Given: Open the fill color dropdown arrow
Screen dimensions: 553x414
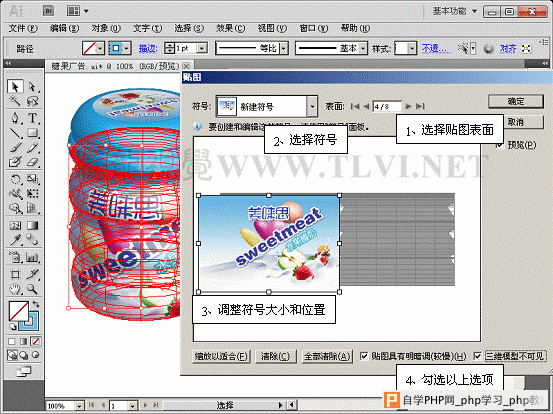Looking at the screenshot, I should (x=100, y=48).
